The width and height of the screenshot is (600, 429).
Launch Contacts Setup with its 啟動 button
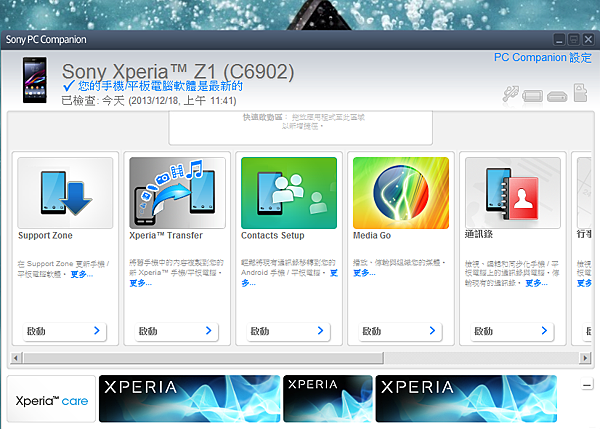pos(289,331)
